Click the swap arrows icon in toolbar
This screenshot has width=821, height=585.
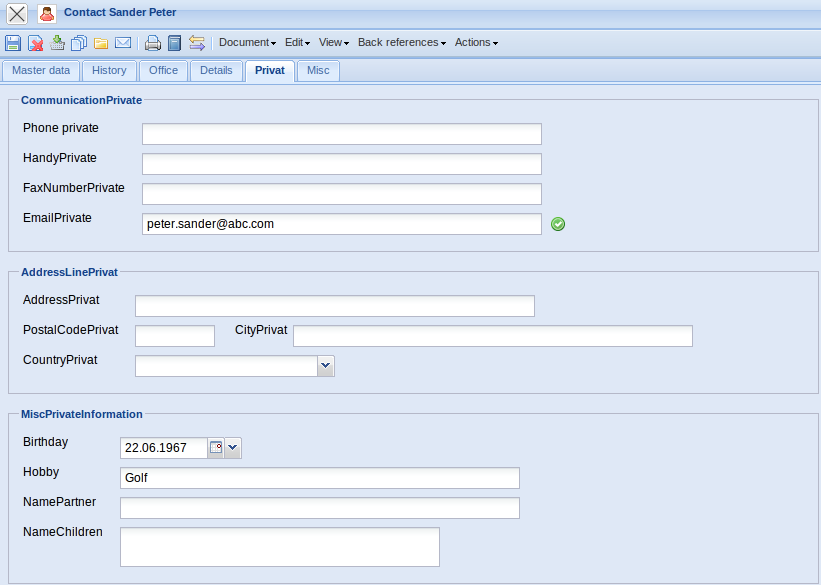pos(197,43)
